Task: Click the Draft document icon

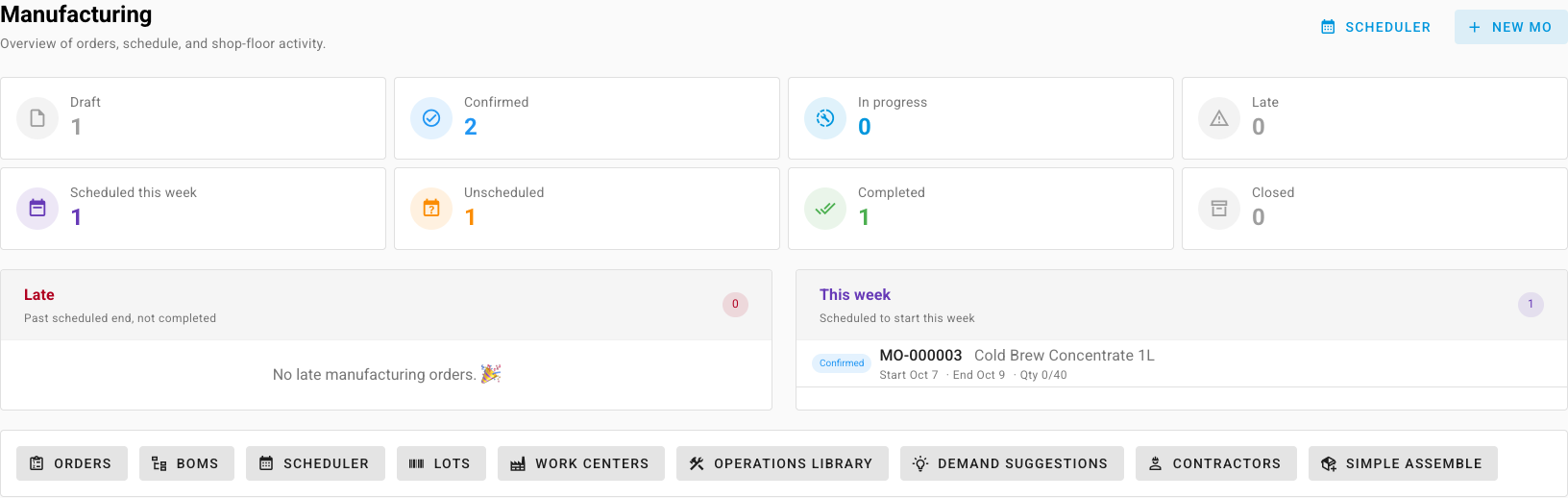Action: pyautogui.click(x=37, y=118)
